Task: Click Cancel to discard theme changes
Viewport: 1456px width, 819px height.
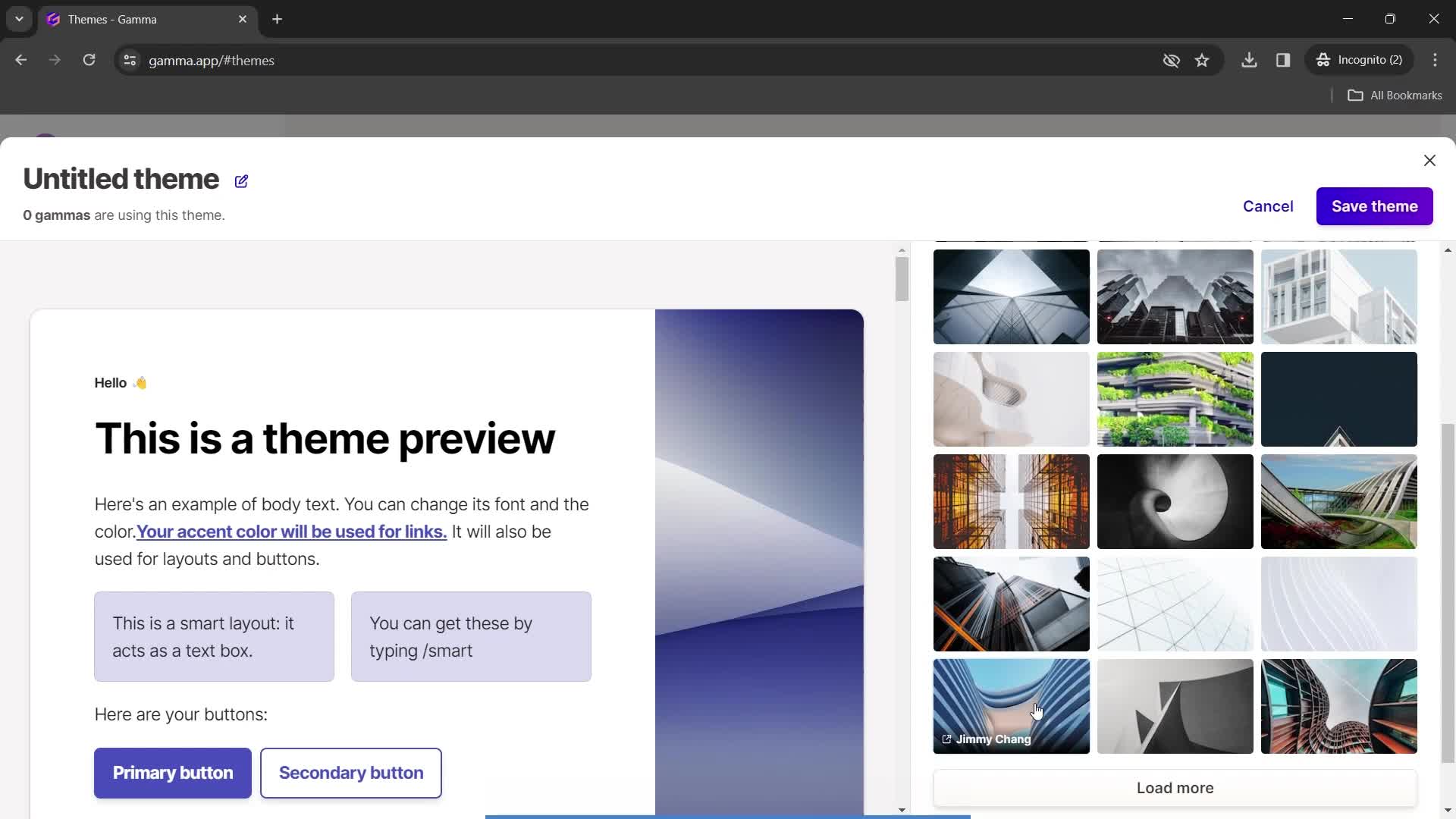Action: coord(1267,206)
